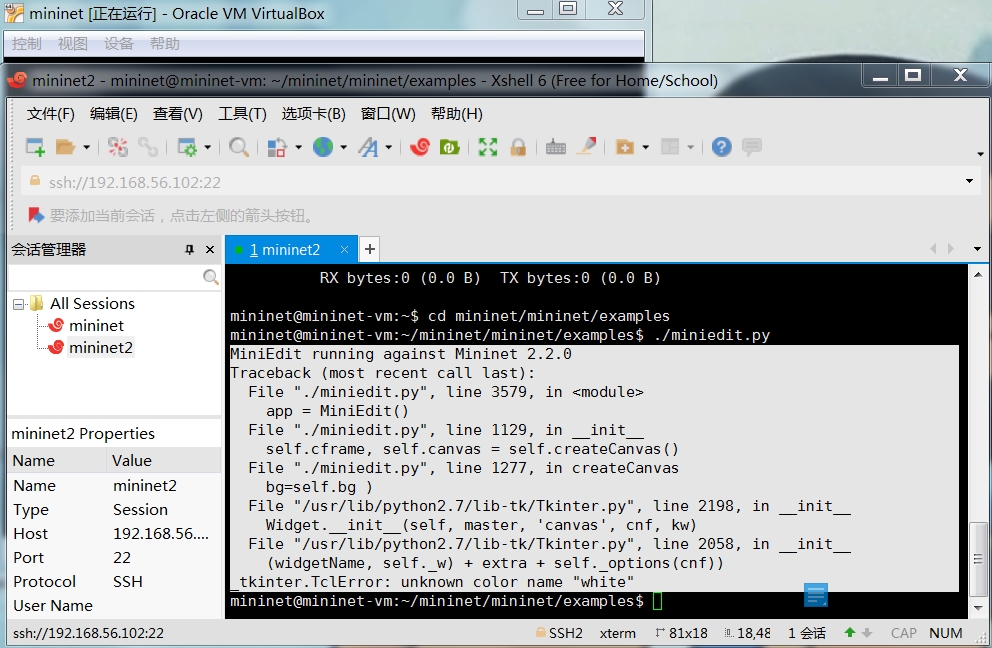The image size is (992, 648).
Task: Click the terminal vertical scrollbar thumb
Action: point(978,559)
